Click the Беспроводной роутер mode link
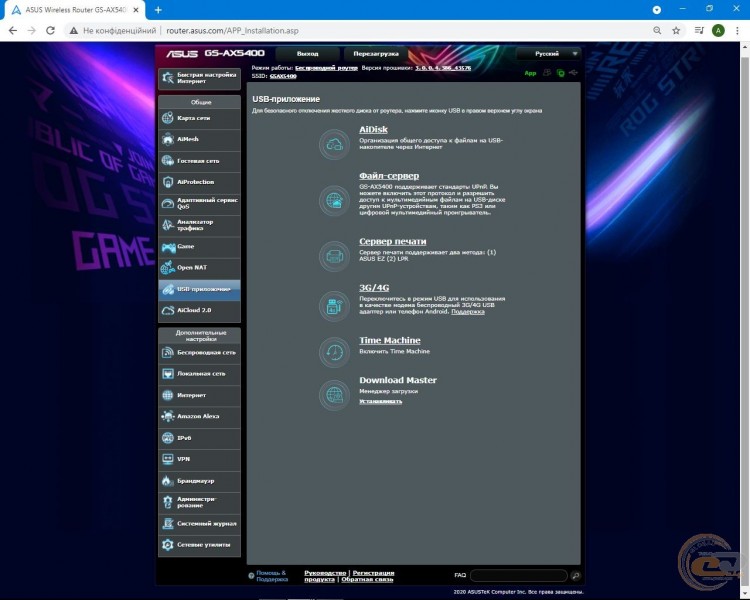This screenshot has height=600, width=750. click(326, 68)
